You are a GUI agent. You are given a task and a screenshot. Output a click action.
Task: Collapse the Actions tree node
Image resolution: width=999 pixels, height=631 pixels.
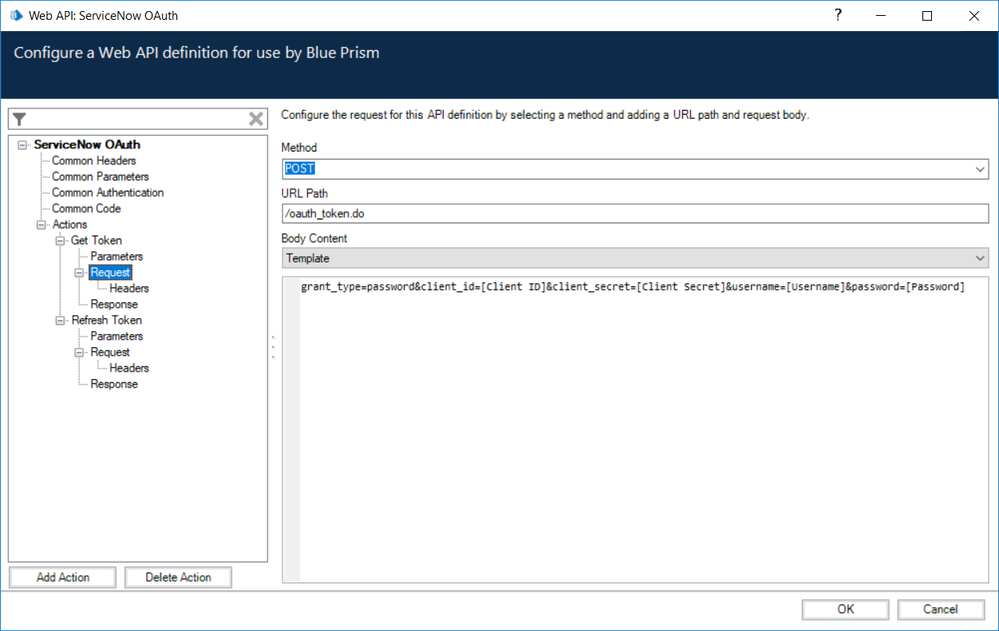41,225
